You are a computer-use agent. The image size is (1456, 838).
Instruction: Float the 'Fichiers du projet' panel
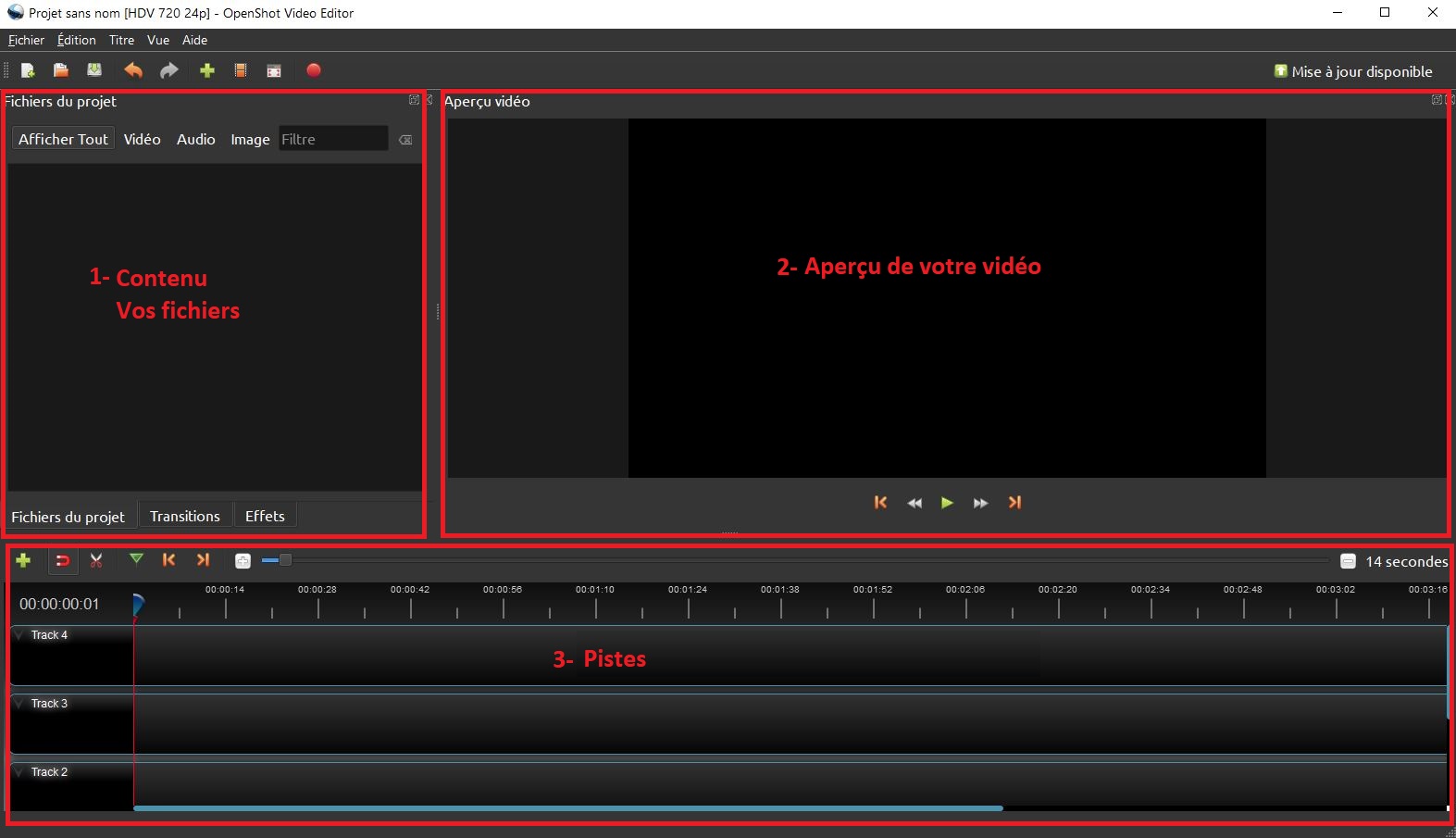coord(414,100)
